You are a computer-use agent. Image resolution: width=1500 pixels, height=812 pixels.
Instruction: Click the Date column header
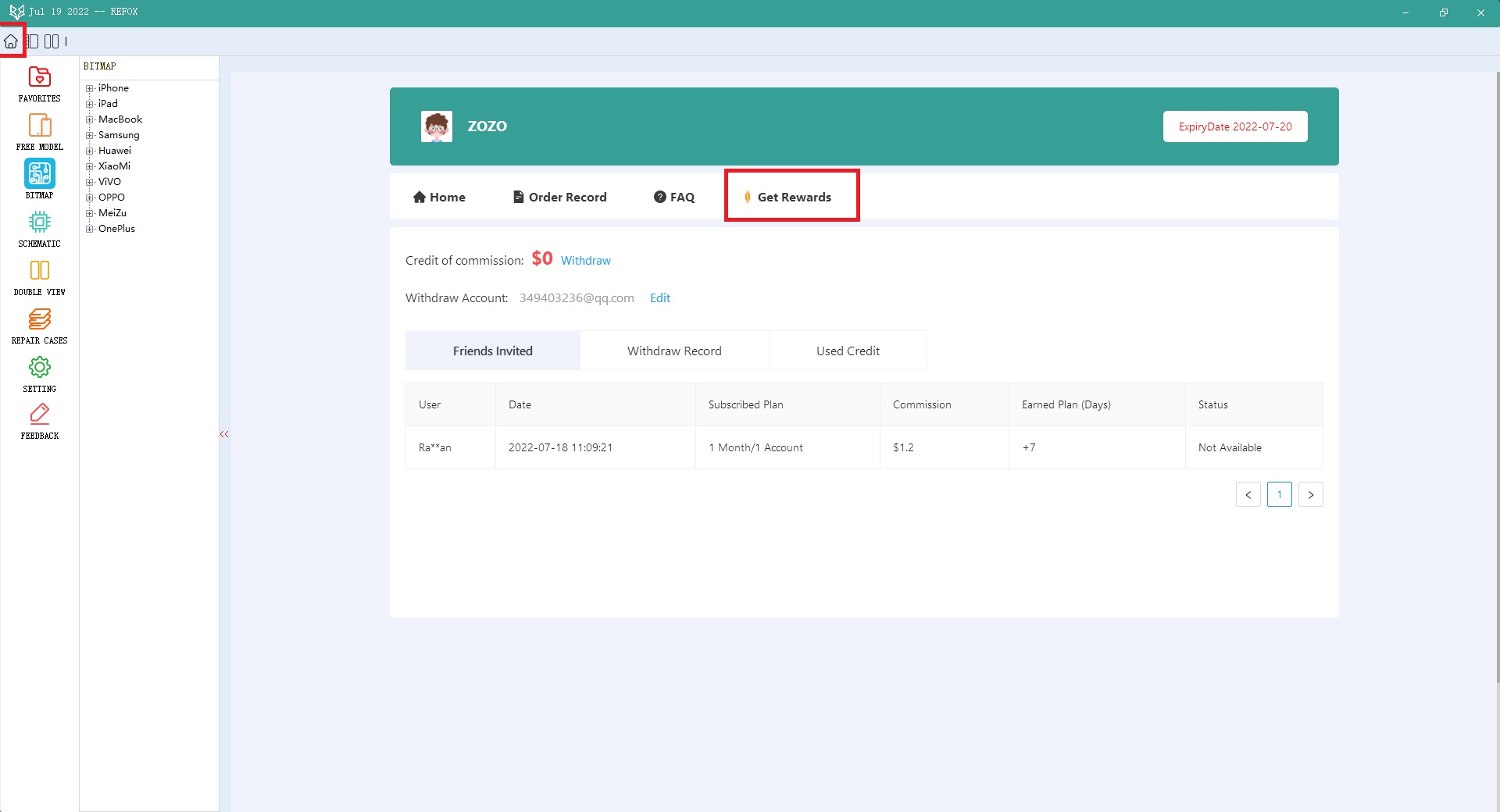pos(595,404)
